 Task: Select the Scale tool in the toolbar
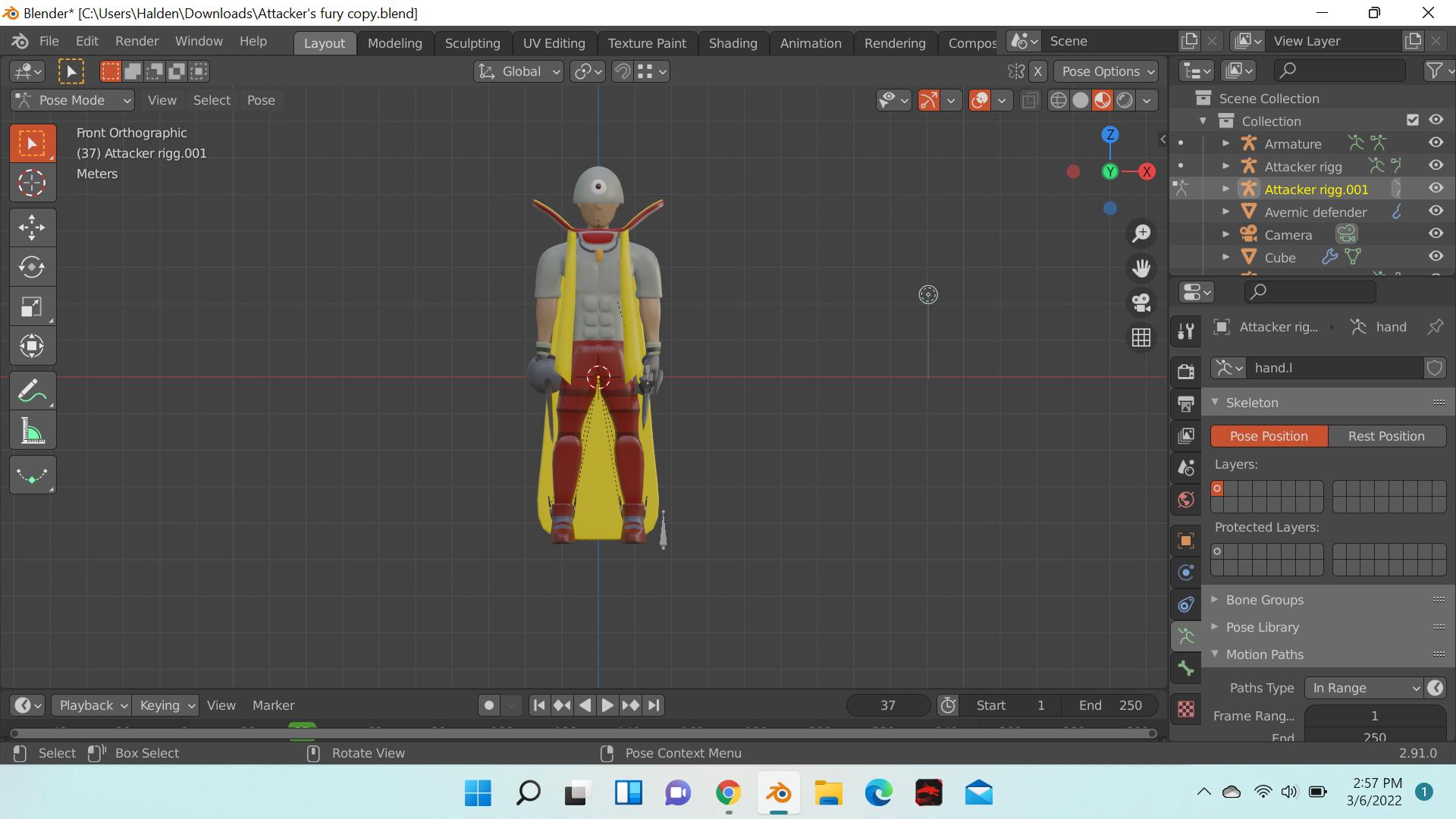pos(33,306)
